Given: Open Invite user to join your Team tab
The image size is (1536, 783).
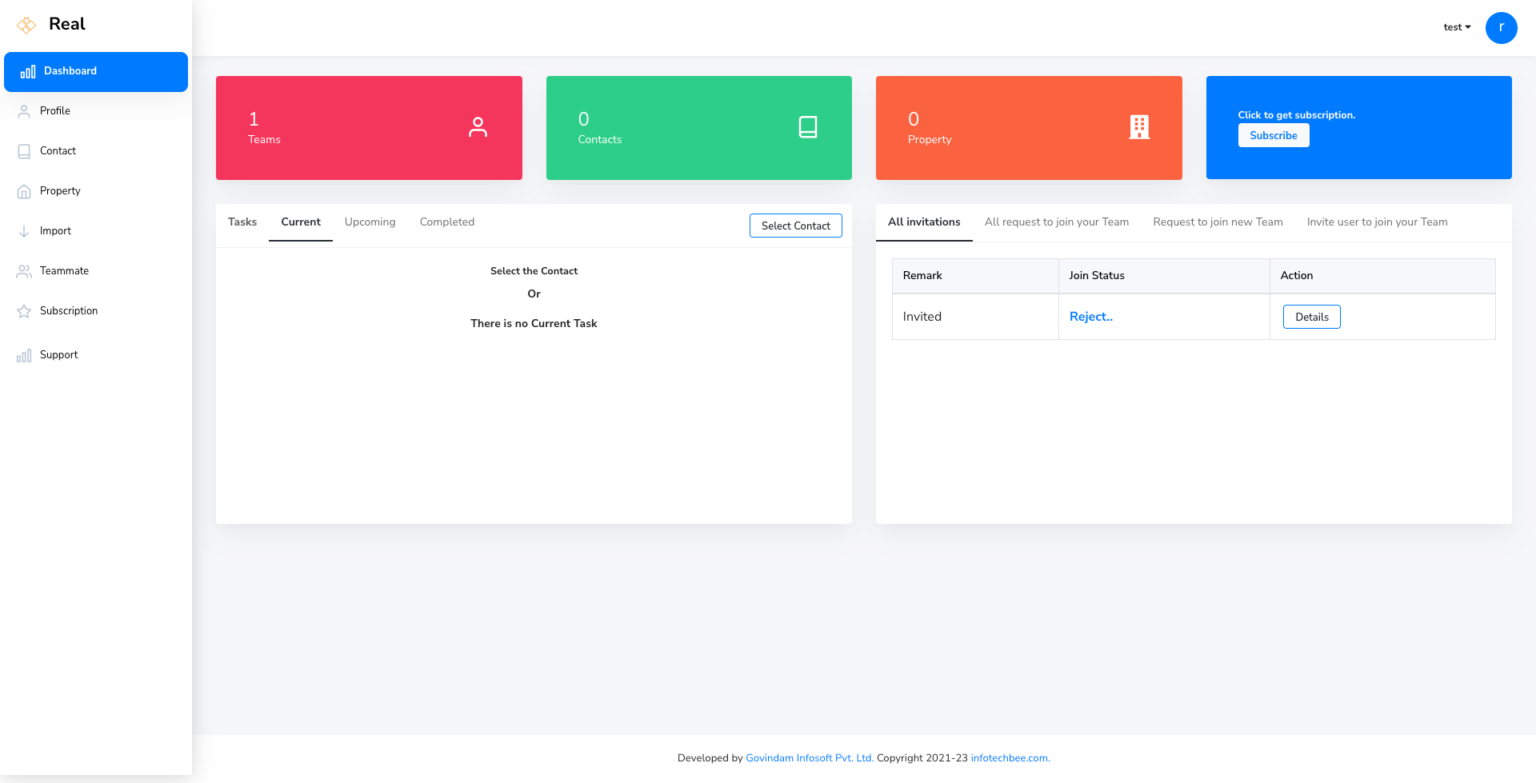Looking at the screenshot, I should click(x=1376, y=222).
